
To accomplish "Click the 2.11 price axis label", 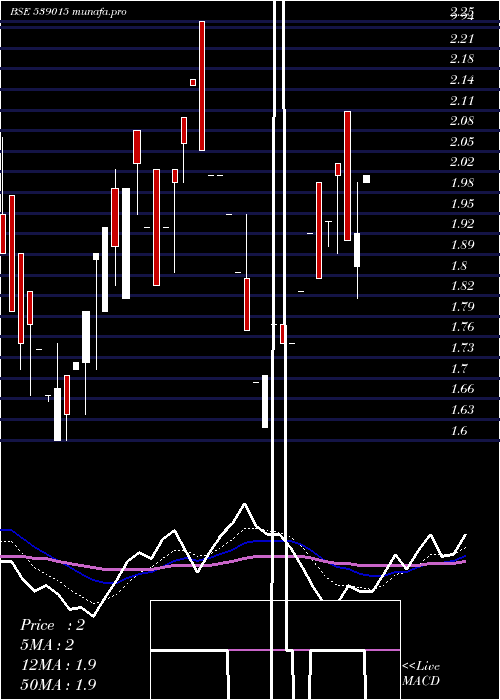I will coord(462,101).
